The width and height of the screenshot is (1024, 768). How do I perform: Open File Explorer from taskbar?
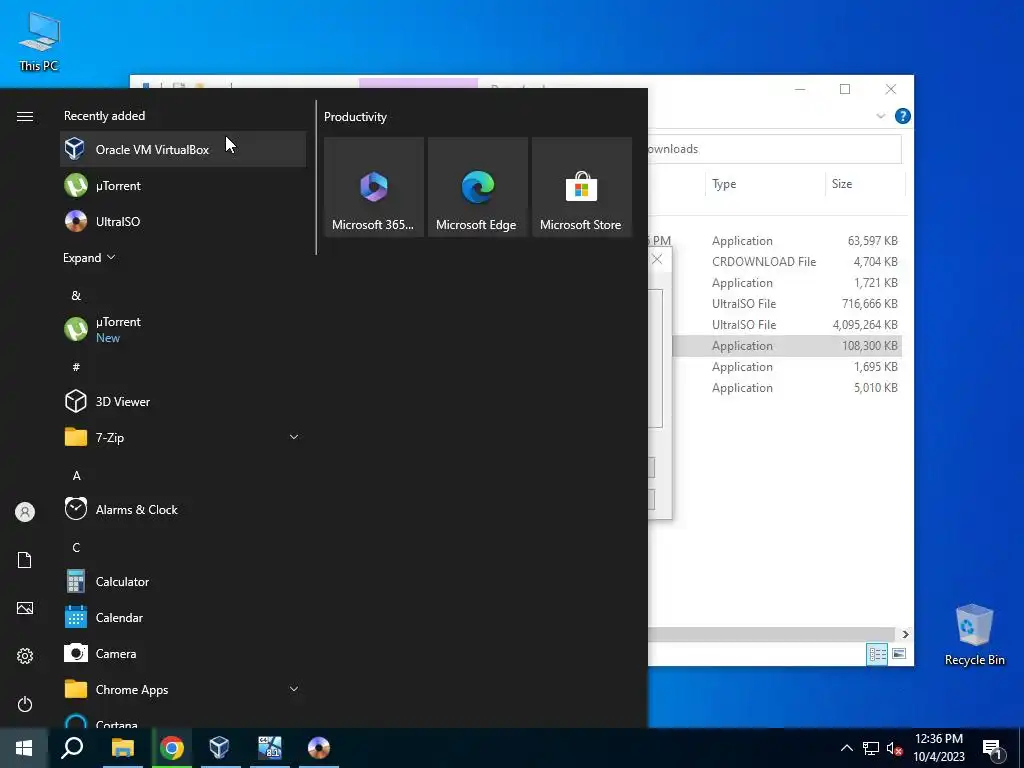(x=122, y=748)
